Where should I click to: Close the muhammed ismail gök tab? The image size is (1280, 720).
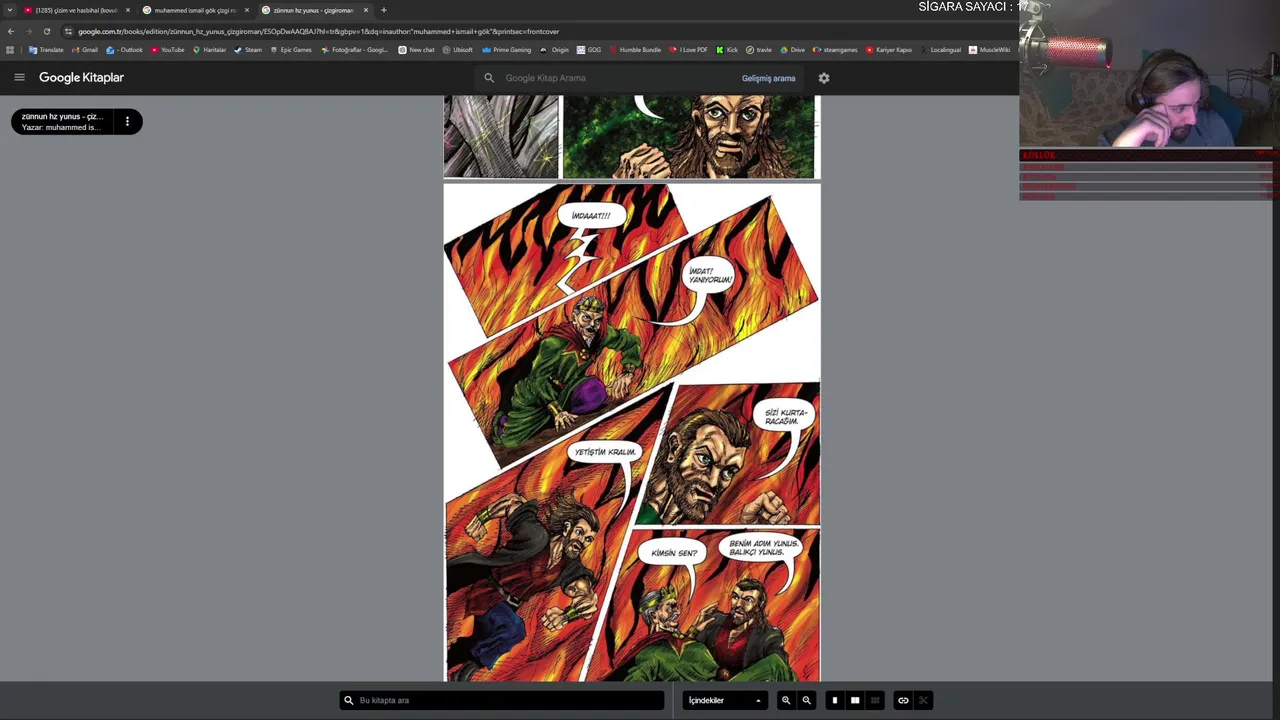click(x=247, y=10)
